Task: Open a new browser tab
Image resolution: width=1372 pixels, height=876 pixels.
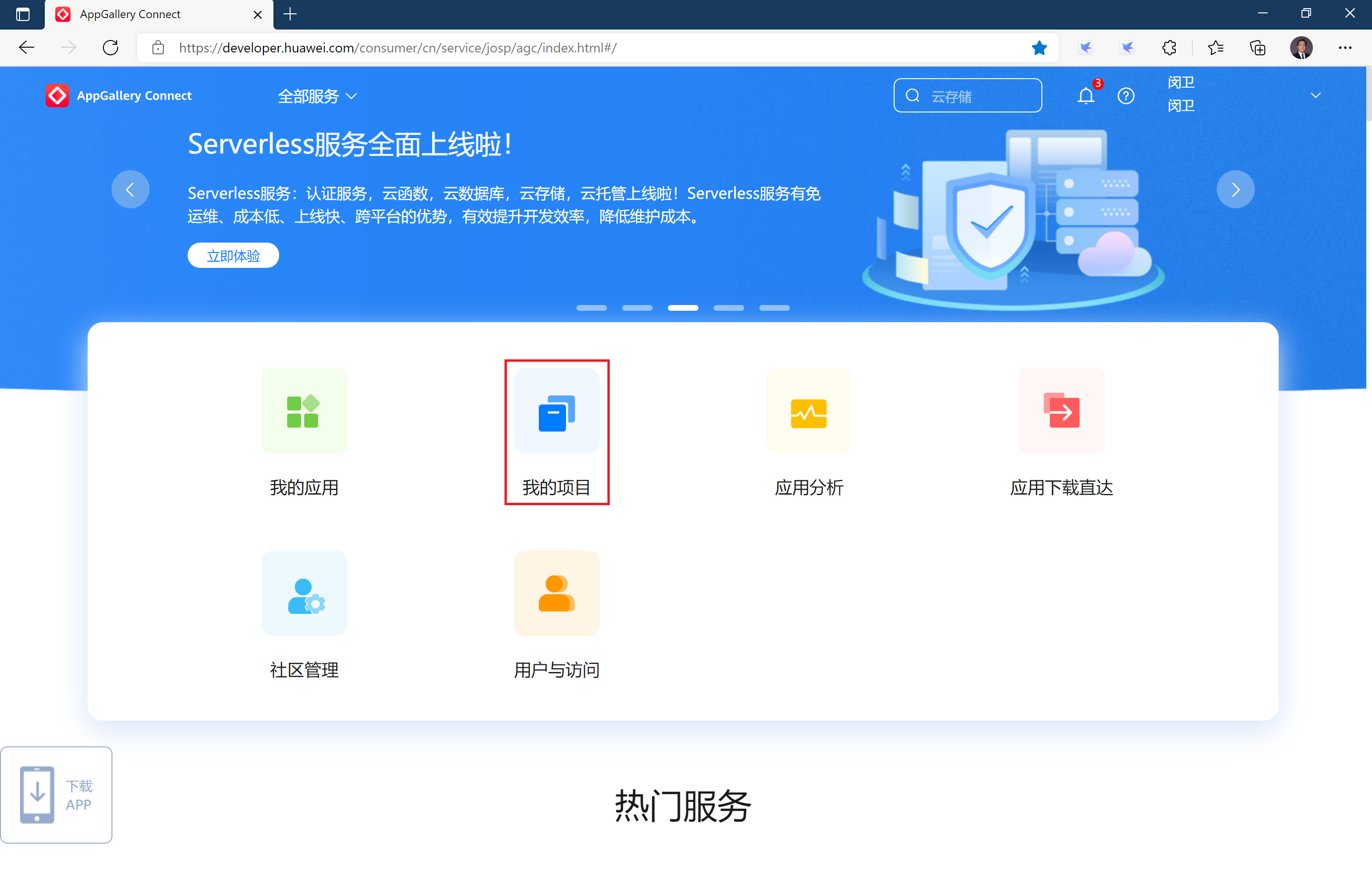Action: pos(290,14)
